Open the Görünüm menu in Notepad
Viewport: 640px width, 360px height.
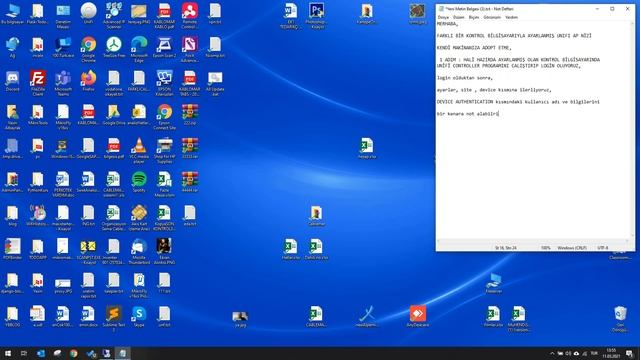click(x=492, y=17)
